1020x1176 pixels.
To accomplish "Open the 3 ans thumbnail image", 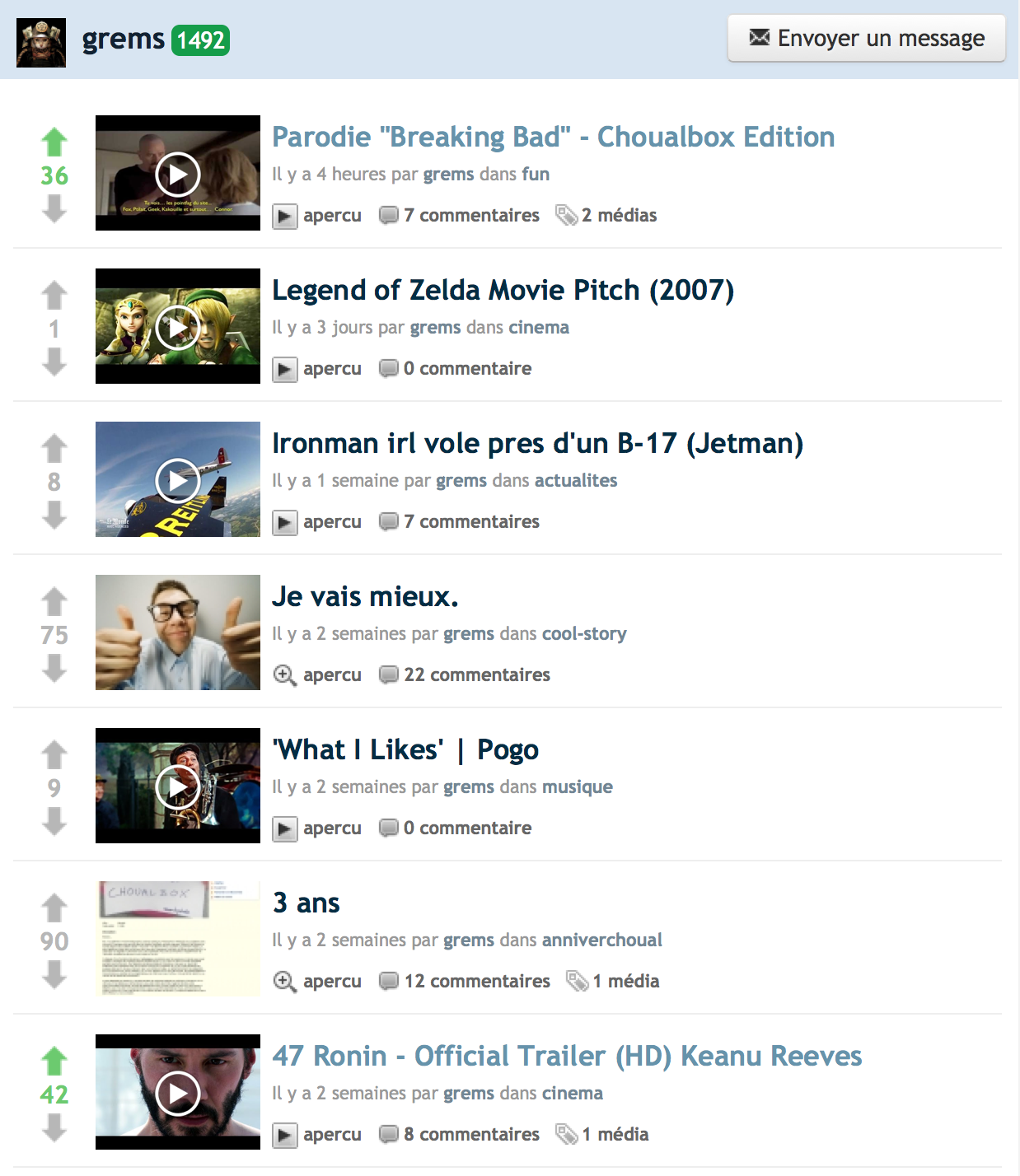I will tap(178, 939).
